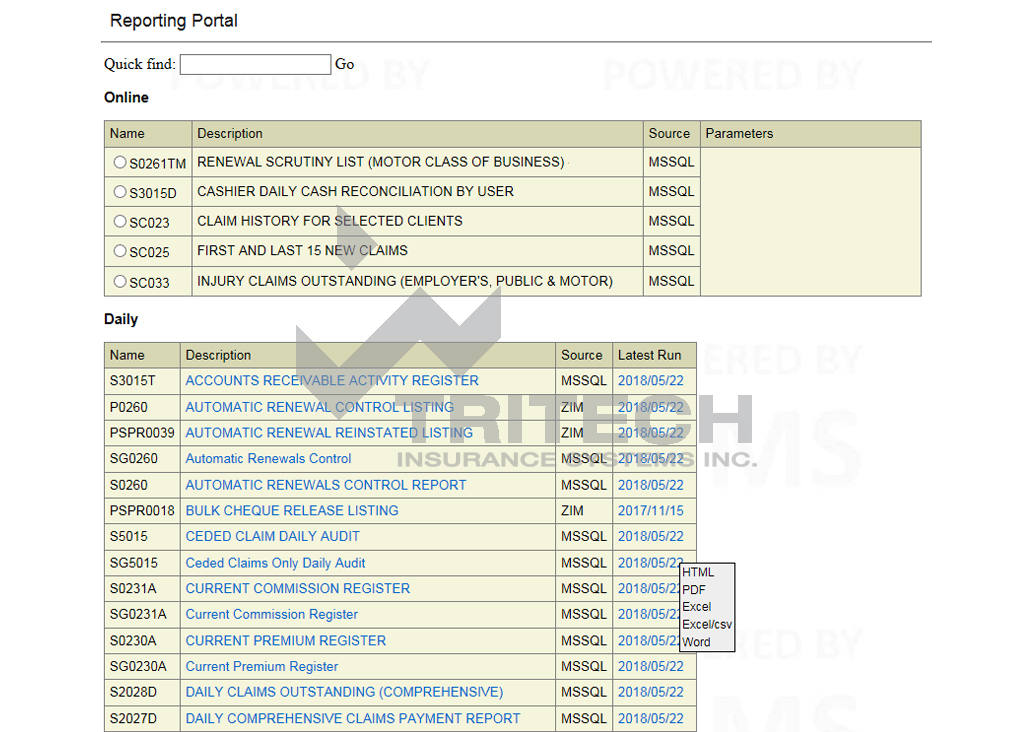The height and width of the screenshot is (732, 1030).
Task: Click ZIM source cell in PSPR0018 row
Action: click(584, 511)
